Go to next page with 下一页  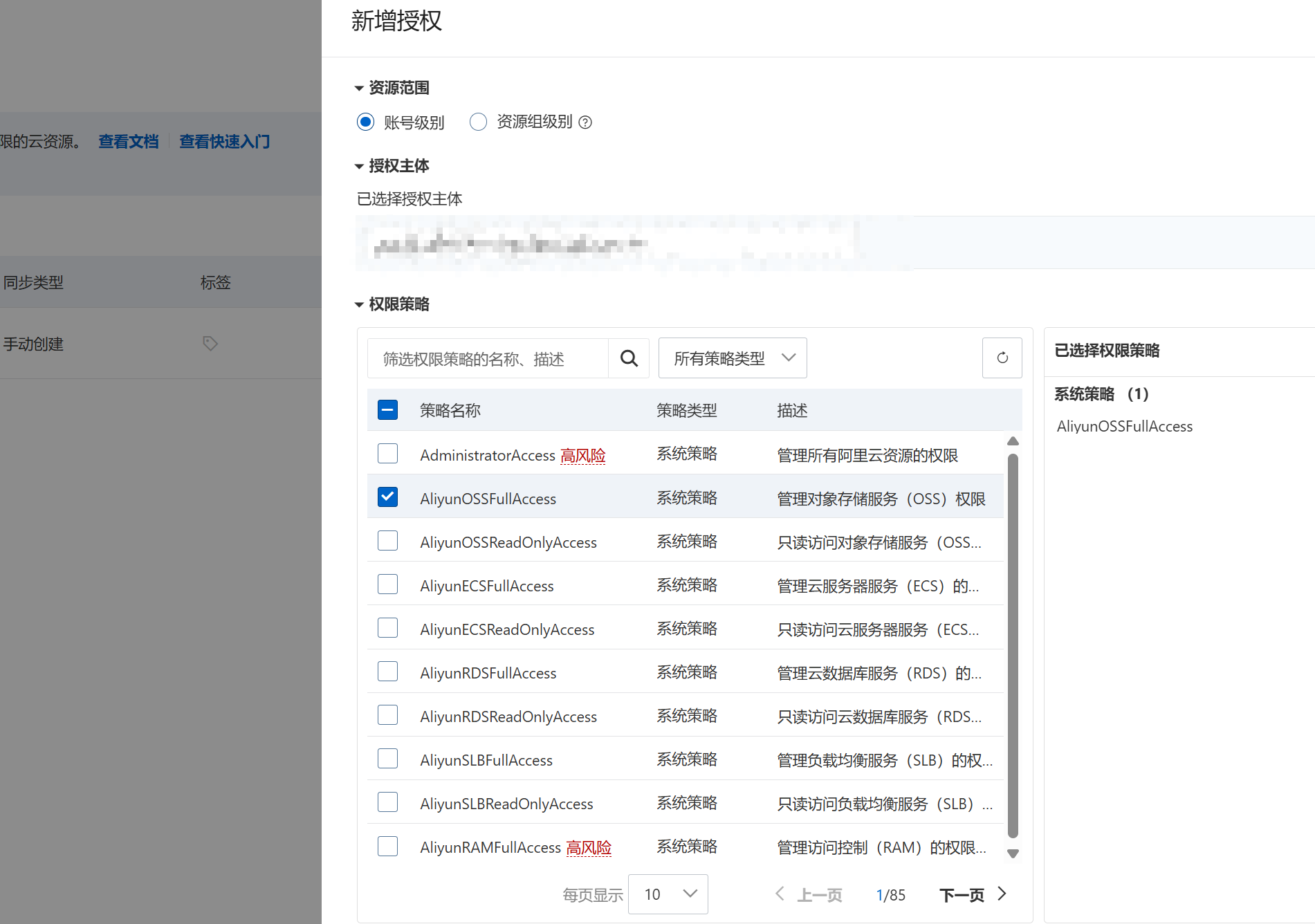pyautogui.click(x=972, y=895)
